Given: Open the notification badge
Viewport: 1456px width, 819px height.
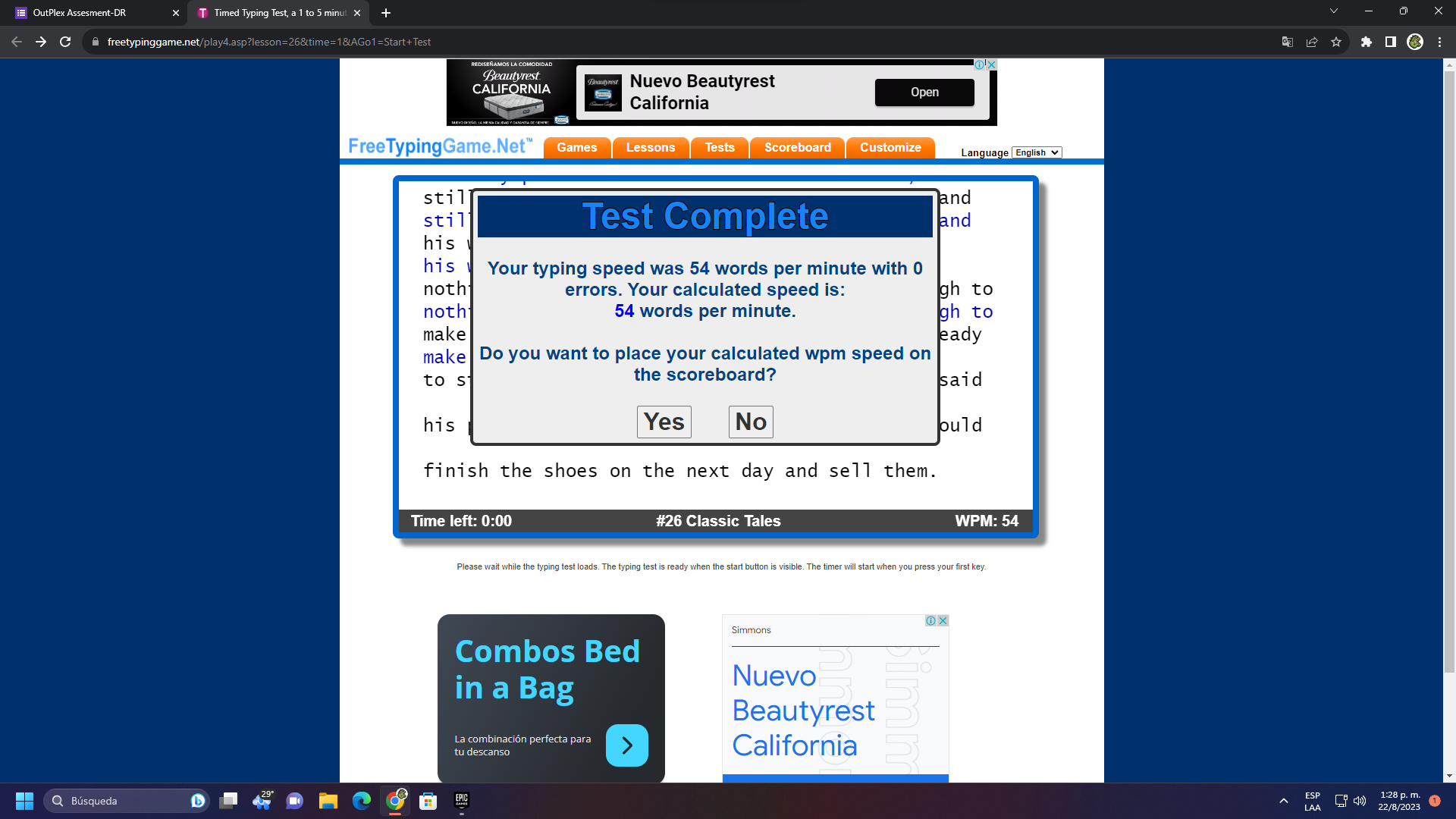Looking at the screenshot, I should click(1435, 801).
